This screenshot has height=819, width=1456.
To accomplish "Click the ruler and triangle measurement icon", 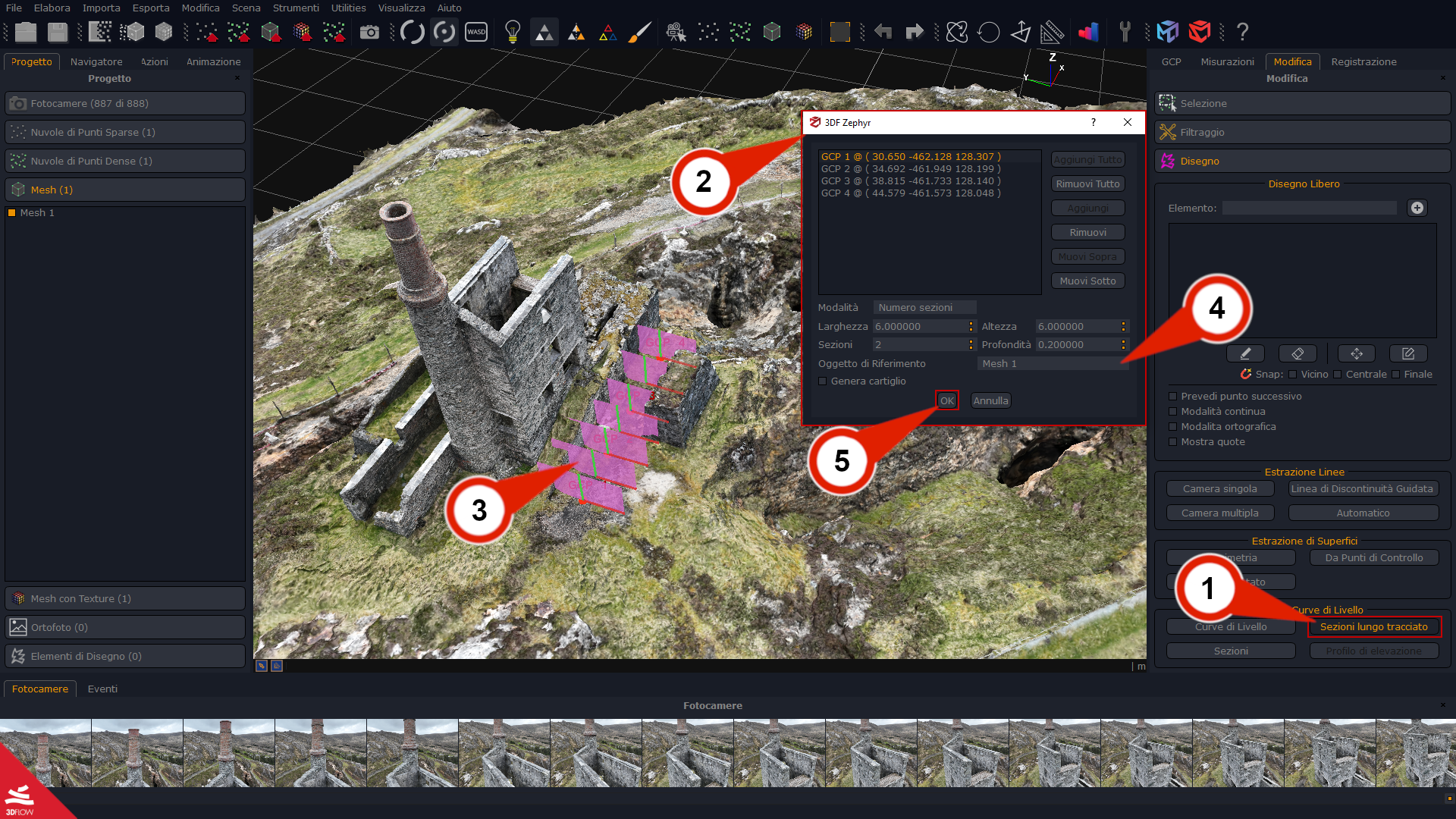I will tap(1052, 32).
